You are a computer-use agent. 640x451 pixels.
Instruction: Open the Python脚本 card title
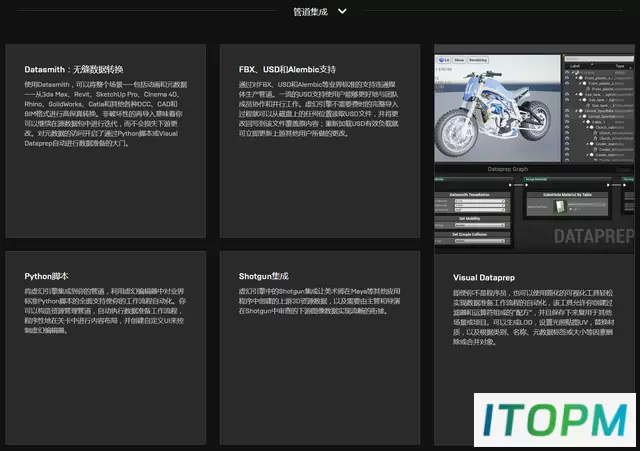[x=47, y=276]
